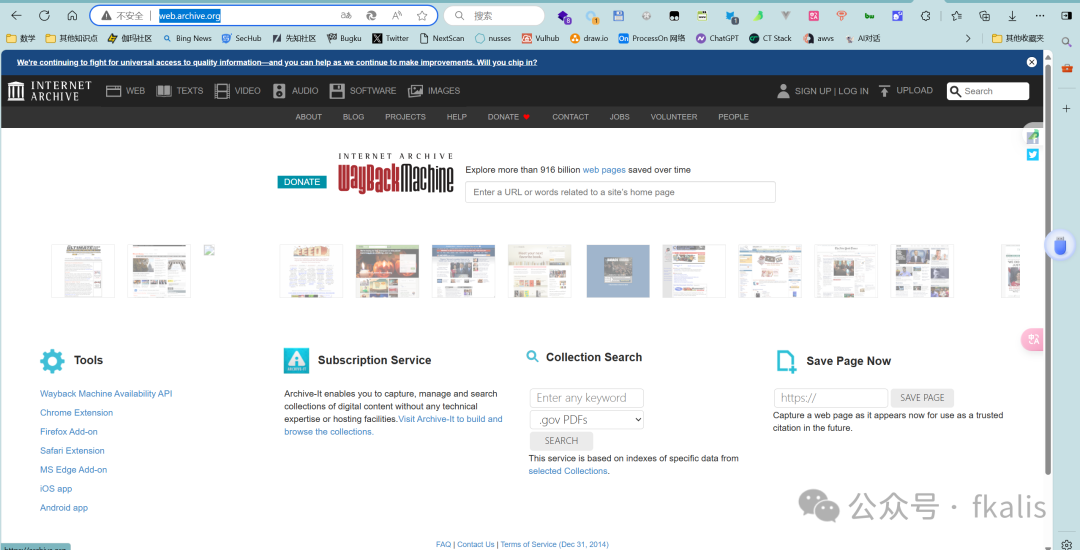Dismiss the blue donation banner with X
This screenshot has width=1080, height=550.
(1032, 62)
